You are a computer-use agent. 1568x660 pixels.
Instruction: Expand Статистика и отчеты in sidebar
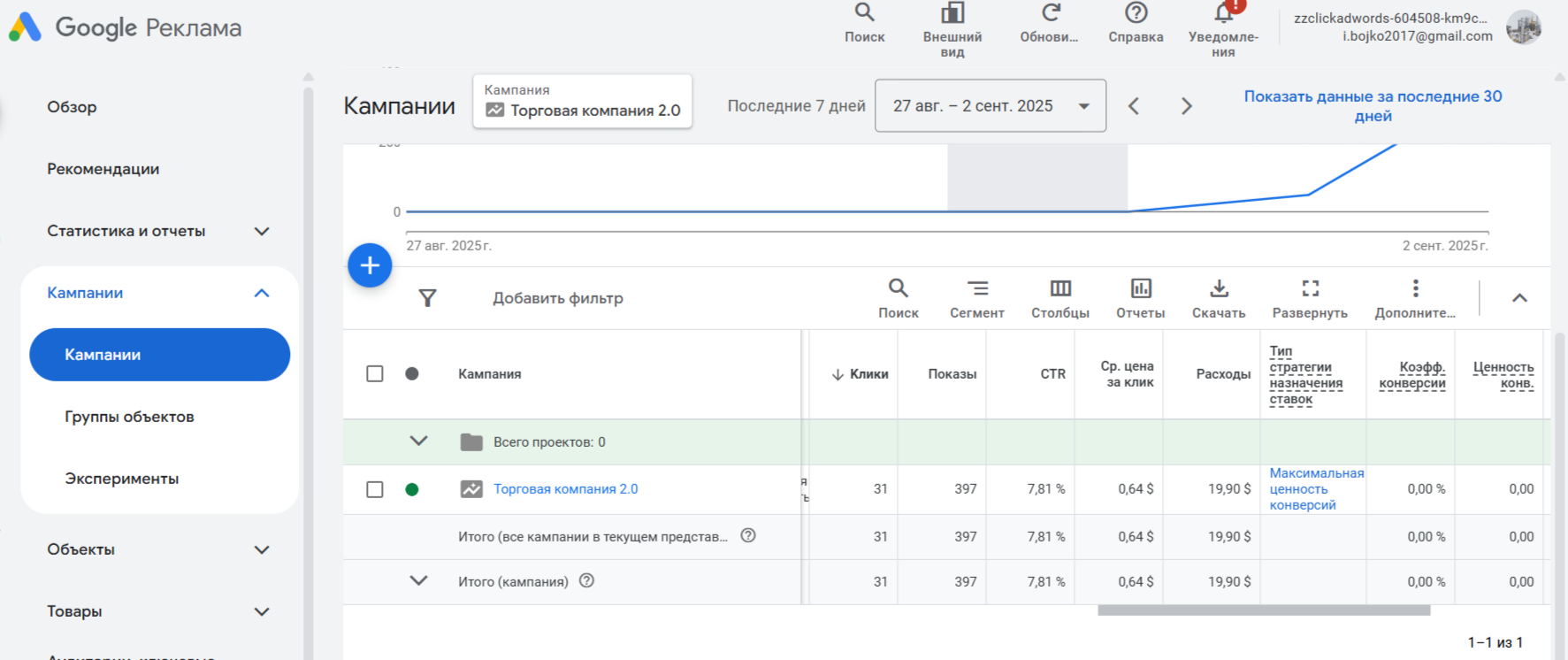point(262,231)
